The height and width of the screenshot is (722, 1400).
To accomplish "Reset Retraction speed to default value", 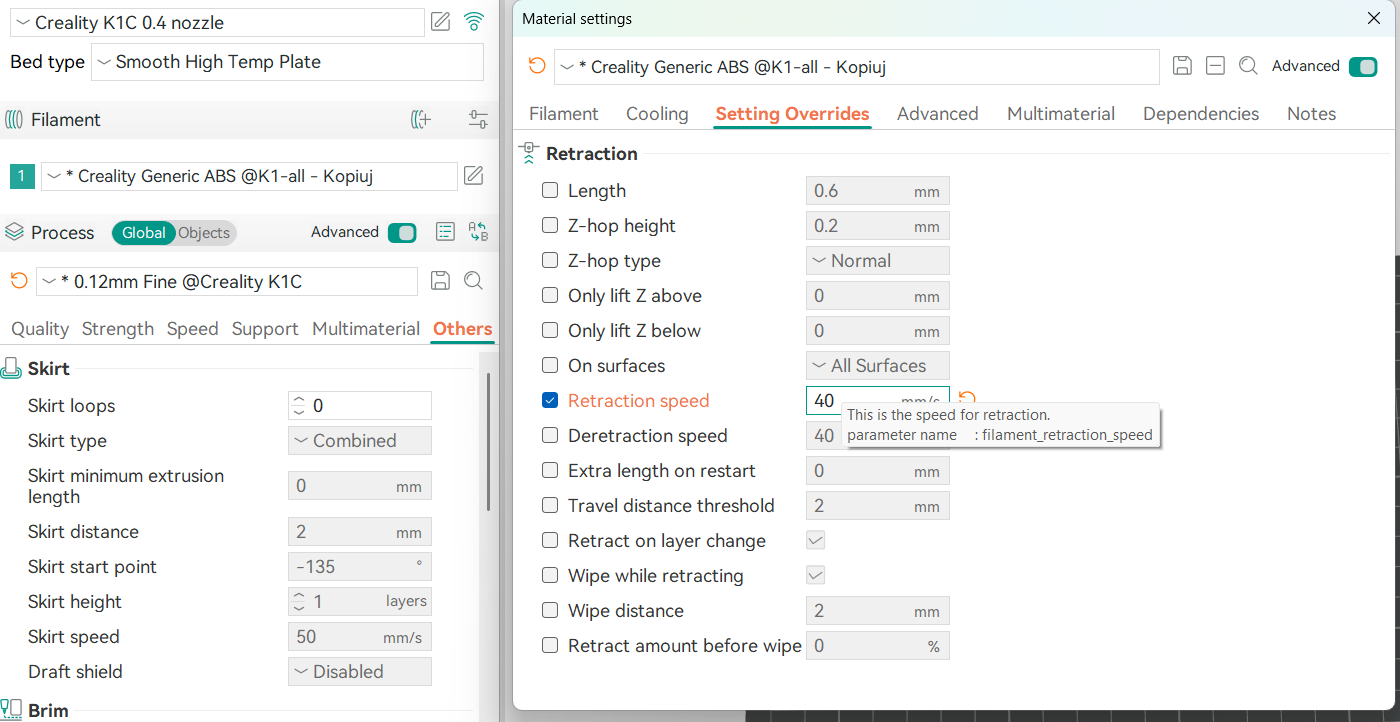I will point(967,400).
